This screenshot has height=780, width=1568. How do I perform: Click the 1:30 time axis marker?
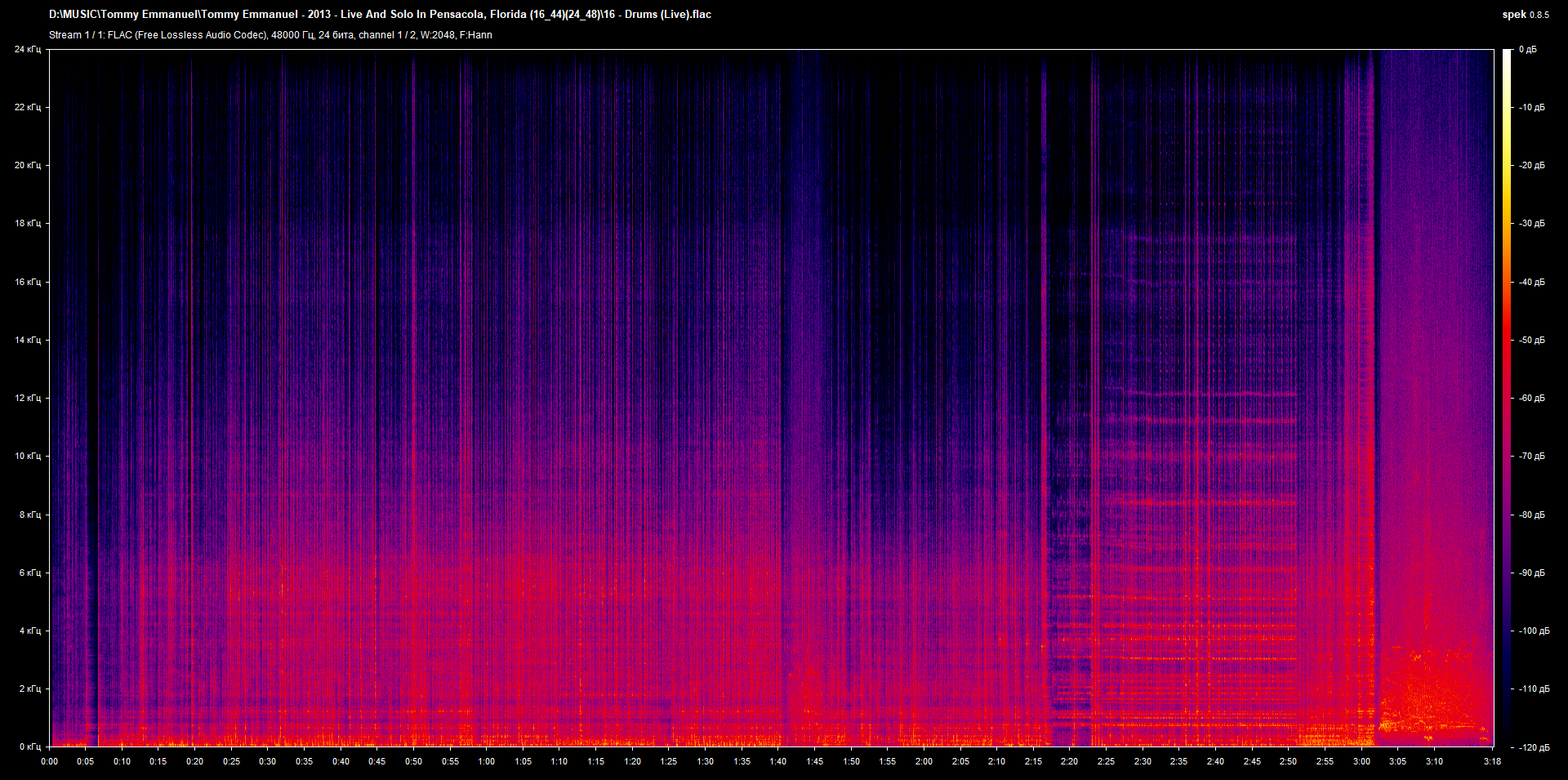(x=705, y=761)
